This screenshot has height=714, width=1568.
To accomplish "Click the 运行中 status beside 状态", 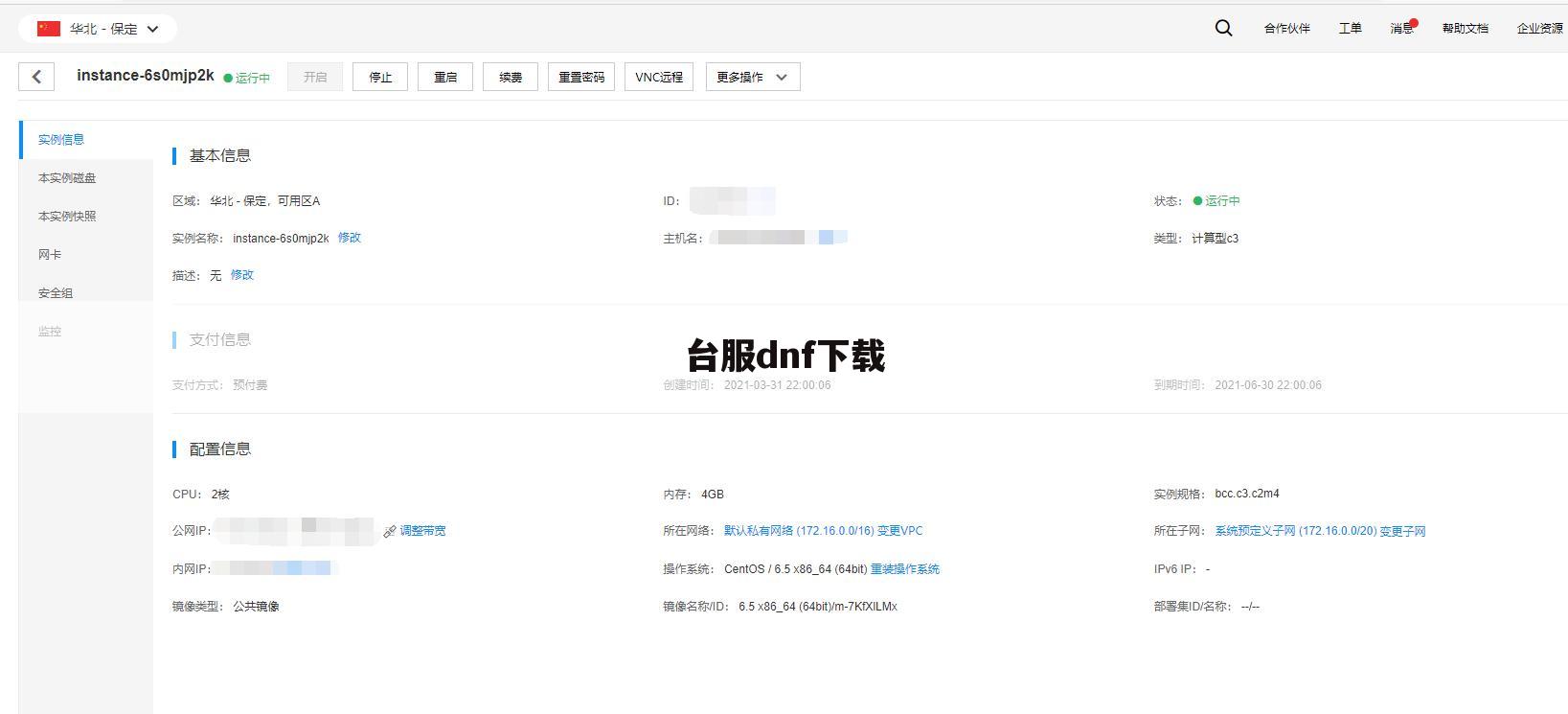I will point(1216,201).
